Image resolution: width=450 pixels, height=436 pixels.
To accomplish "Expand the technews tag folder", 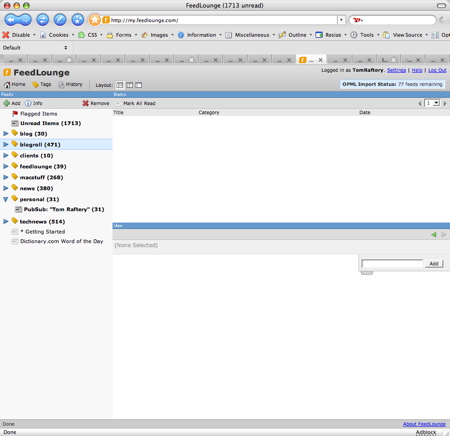I will tap(6, 221).
